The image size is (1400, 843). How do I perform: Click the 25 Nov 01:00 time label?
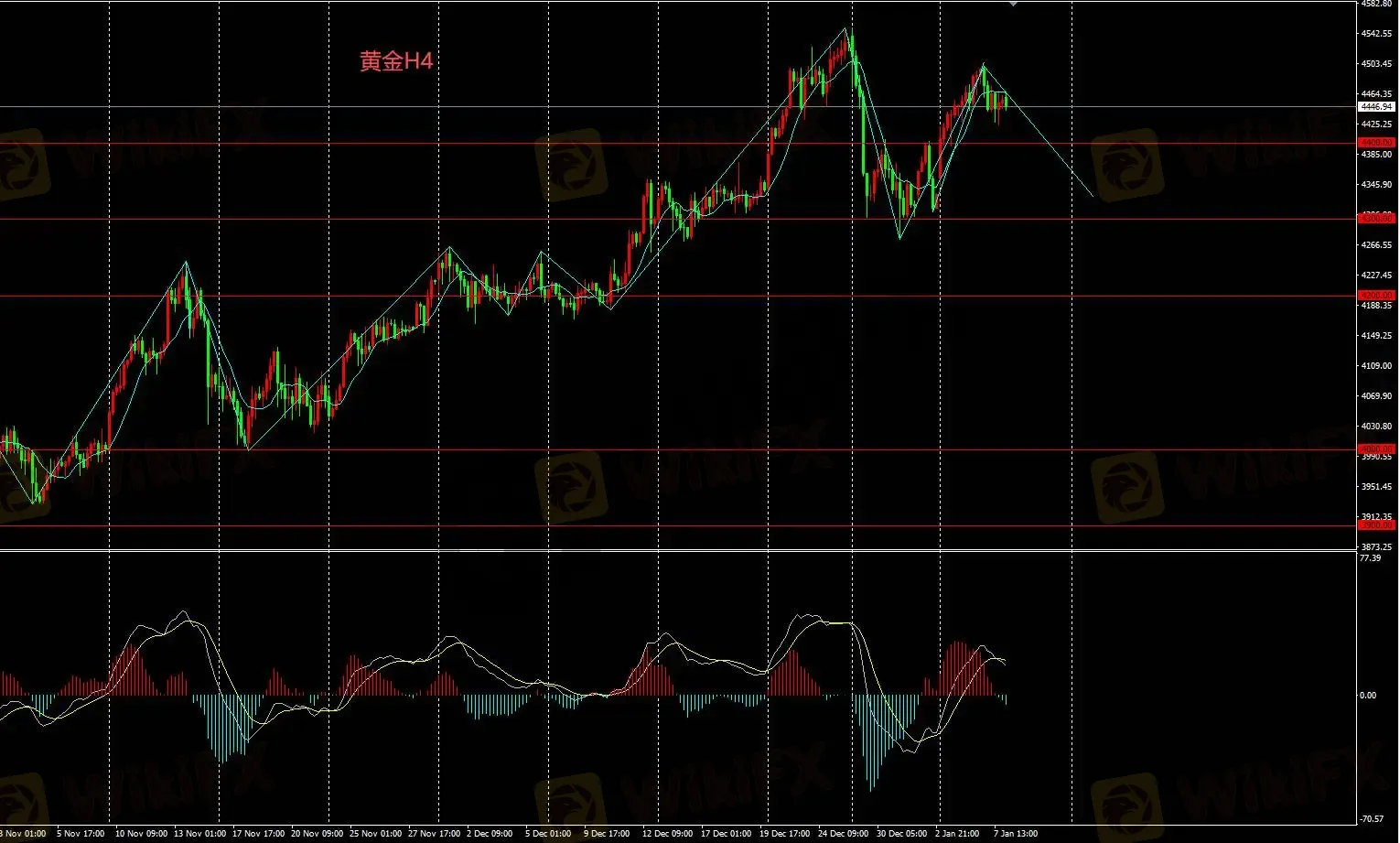(x=375, y=834)
